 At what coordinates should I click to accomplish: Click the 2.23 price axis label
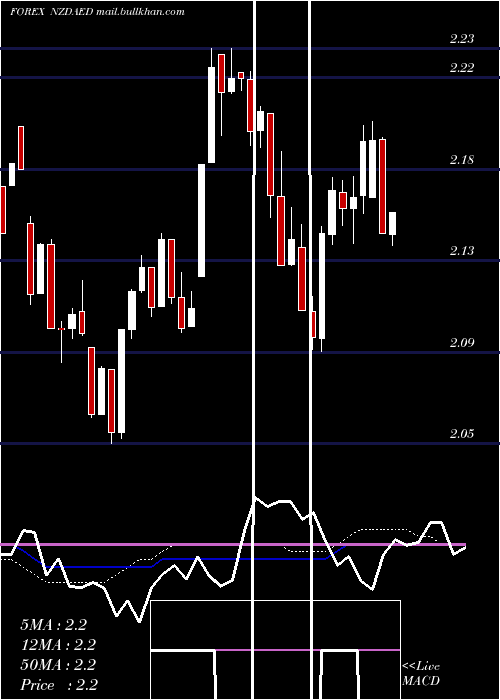[462, 38]
